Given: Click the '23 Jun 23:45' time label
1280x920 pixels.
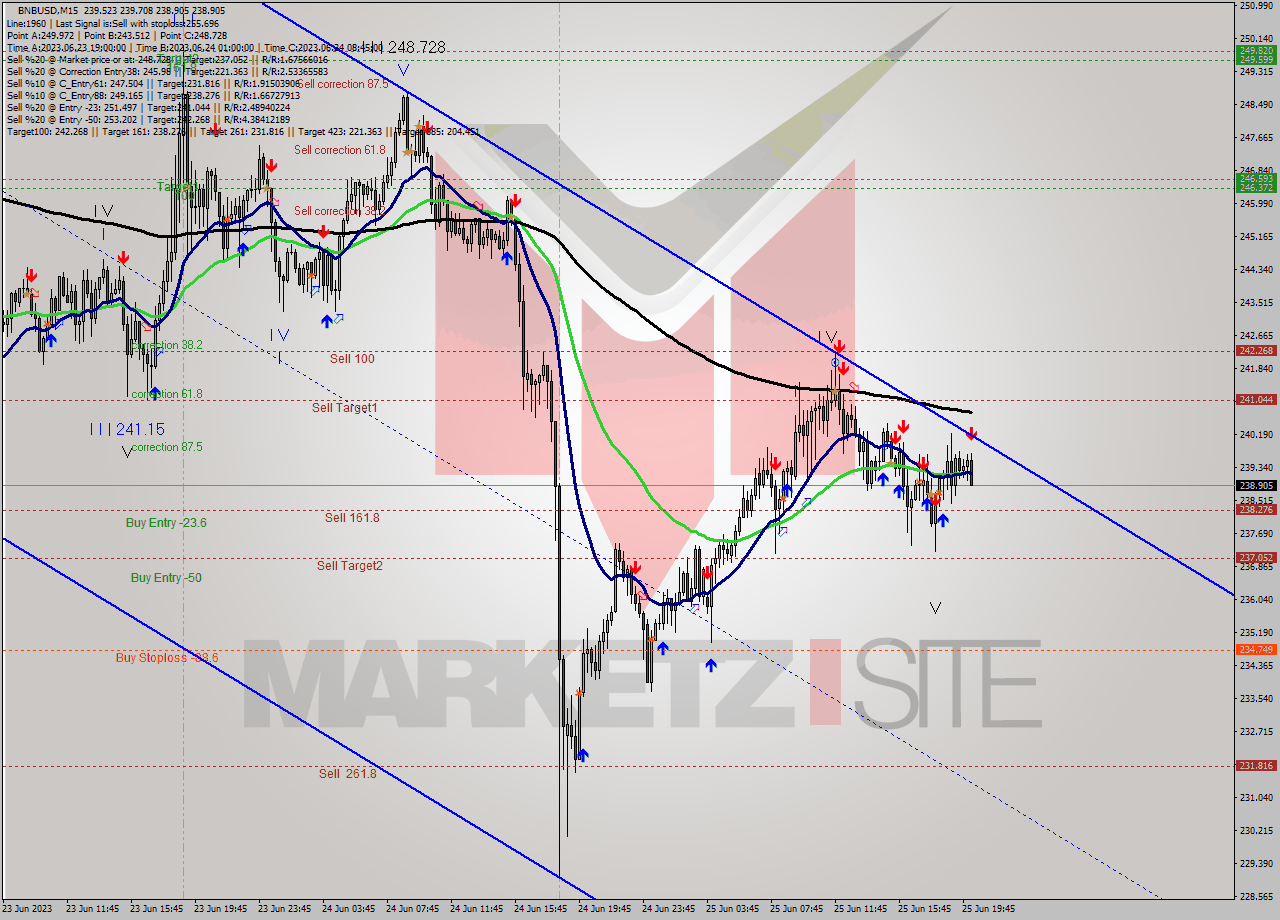Looking at the screenshot, I should tap(285, 909).
